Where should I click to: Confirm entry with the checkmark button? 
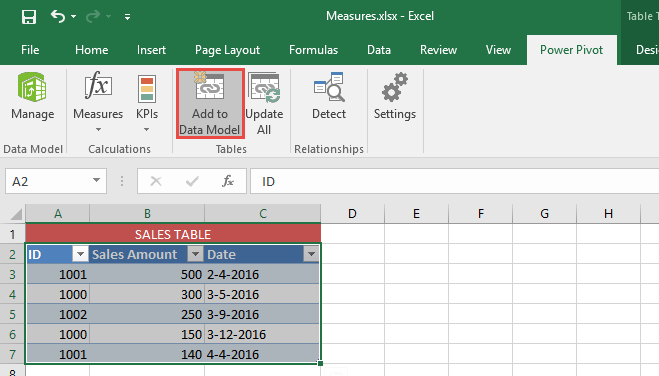coord(192,181)
